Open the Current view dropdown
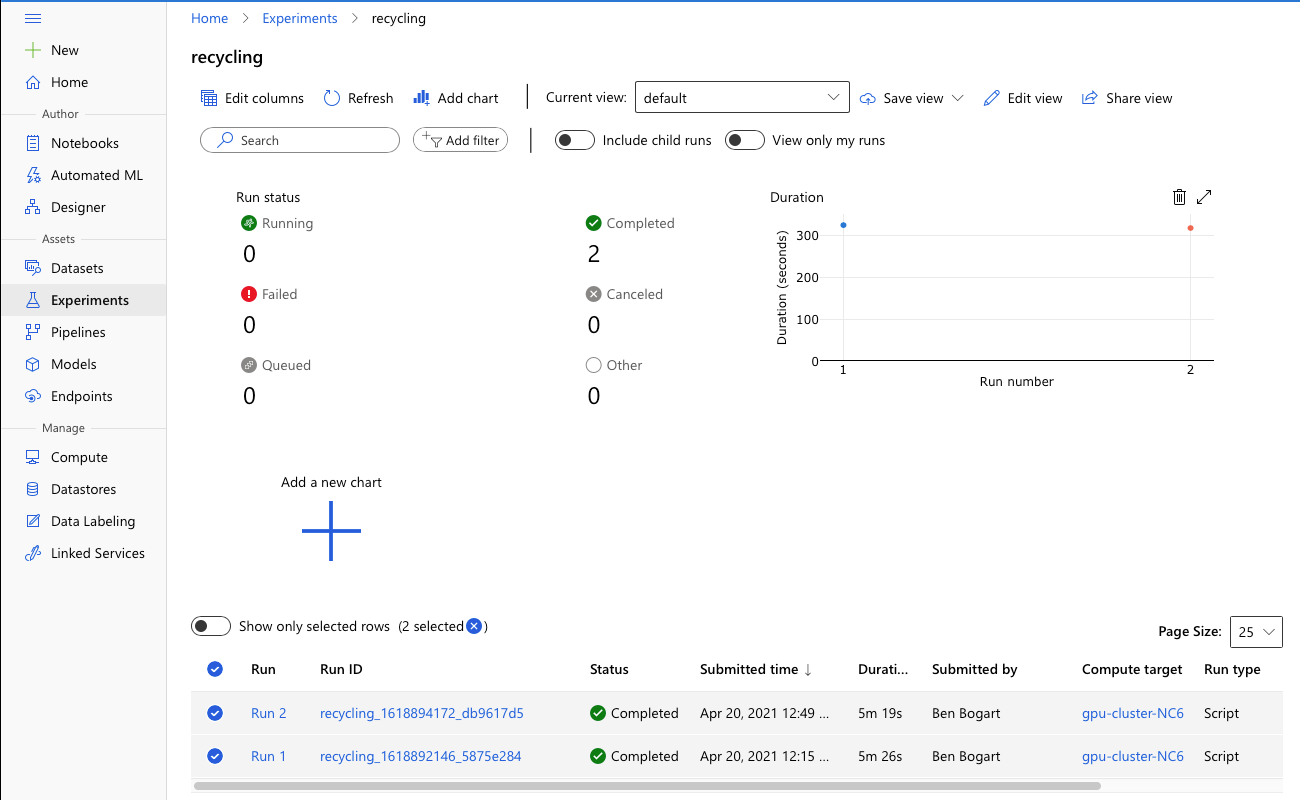Viewport: 1300px width, 800px height. (742, 97)
